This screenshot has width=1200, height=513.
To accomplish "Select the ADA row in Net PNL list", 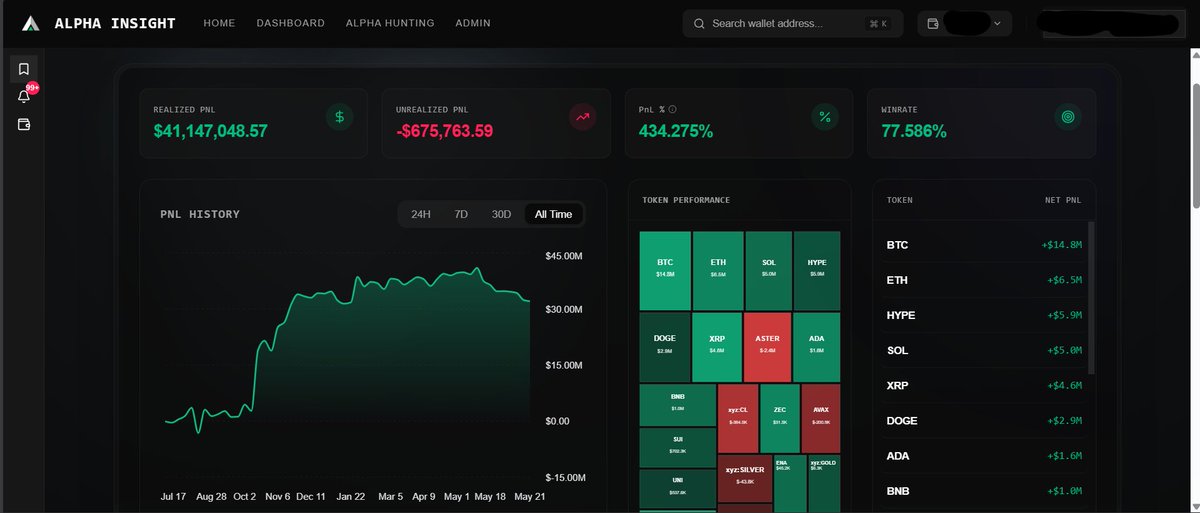I will click(984, 455).
